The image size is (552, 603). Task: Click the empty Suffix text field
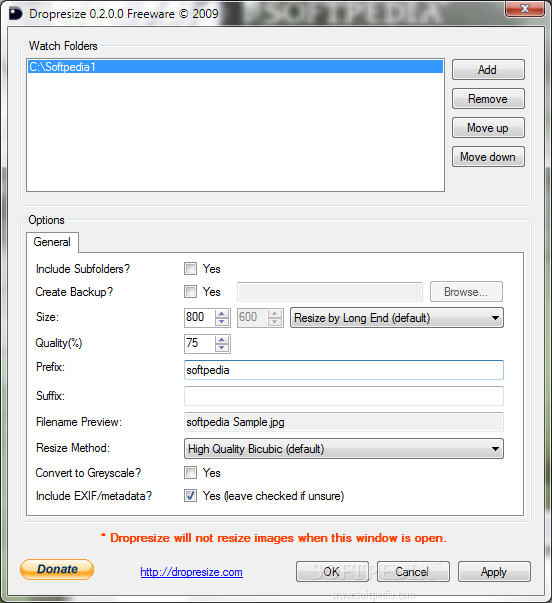344,396
